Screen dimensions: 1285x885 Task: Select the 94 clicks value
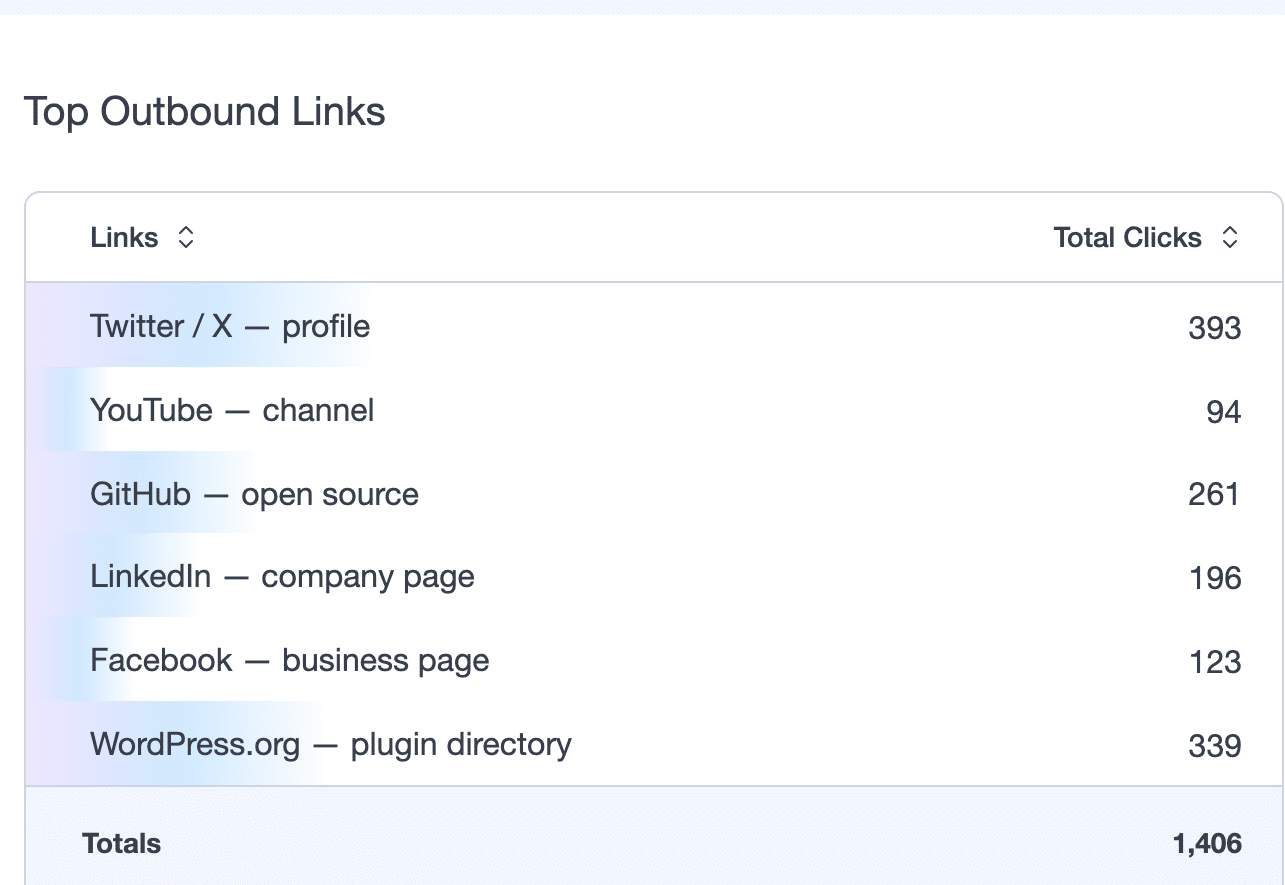point(1223,412)
